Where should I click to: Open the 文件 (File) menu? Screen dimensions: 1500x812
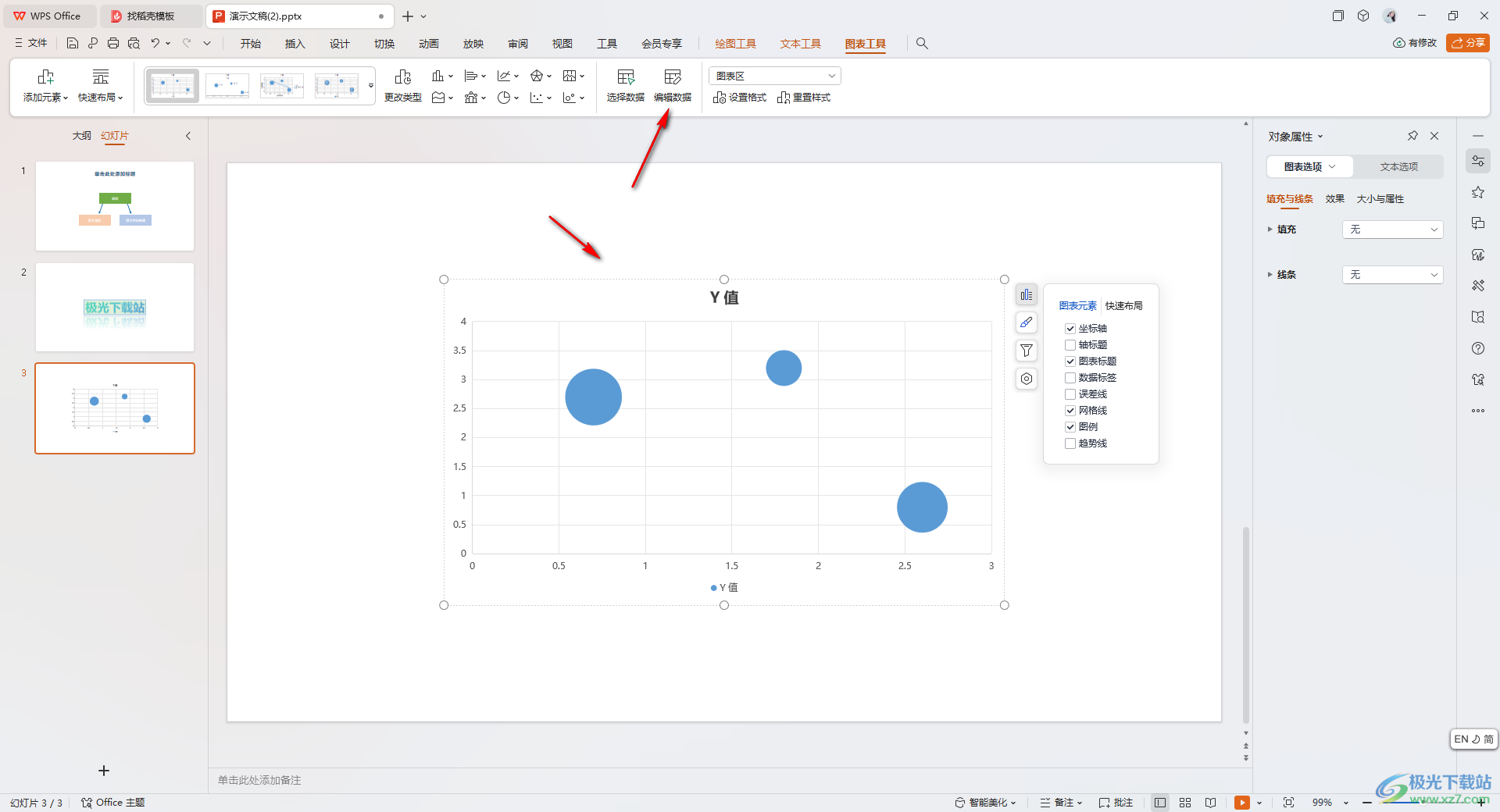pos(31,44)
